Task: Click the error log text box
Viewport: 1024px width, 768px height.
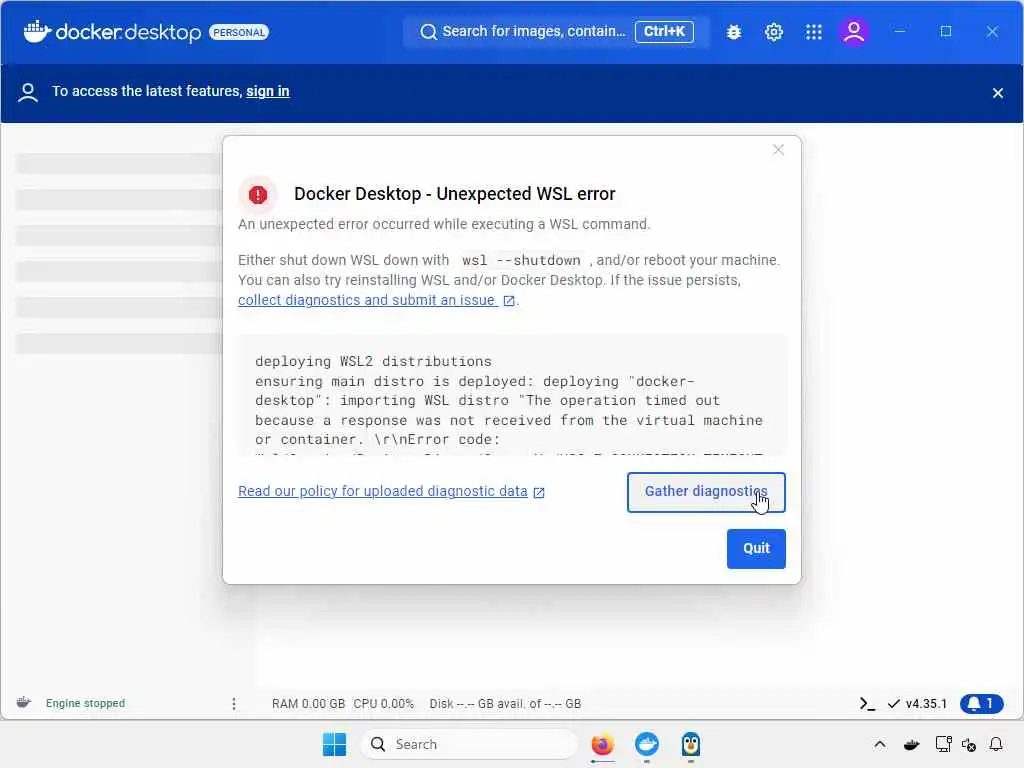Action: coord(512,395)
